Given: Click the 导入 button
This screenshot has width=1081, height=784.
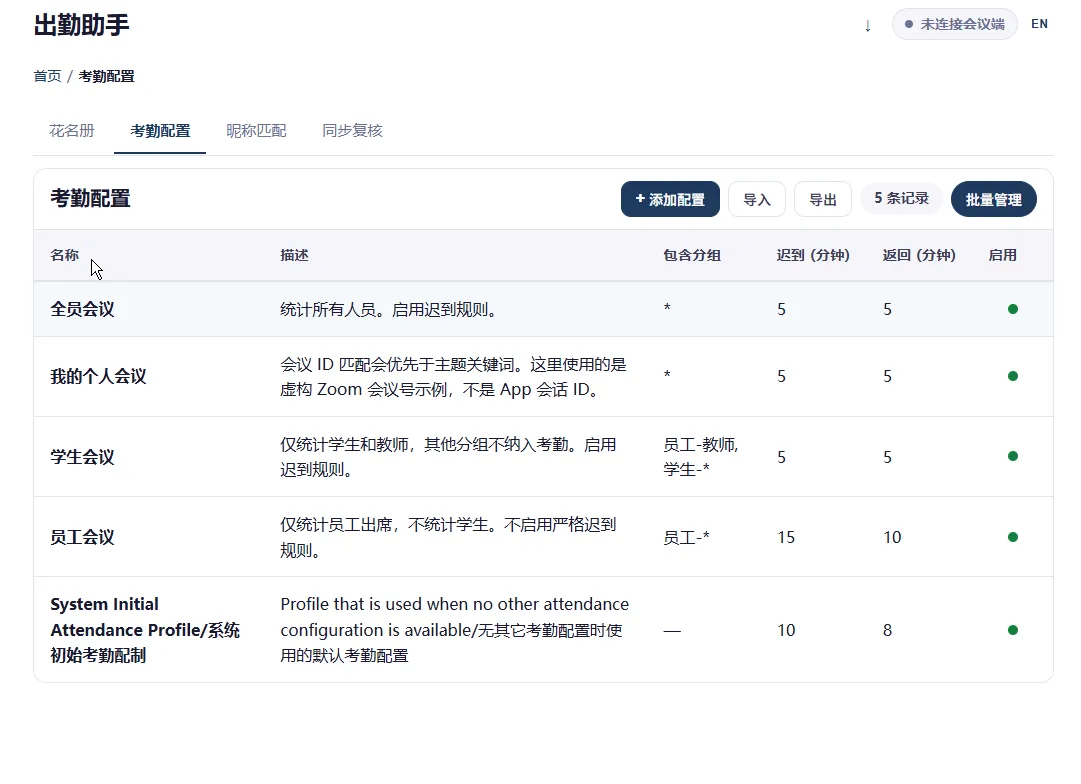Looking at the screenshot, I should pyautogui.click(x=756, y=199).
